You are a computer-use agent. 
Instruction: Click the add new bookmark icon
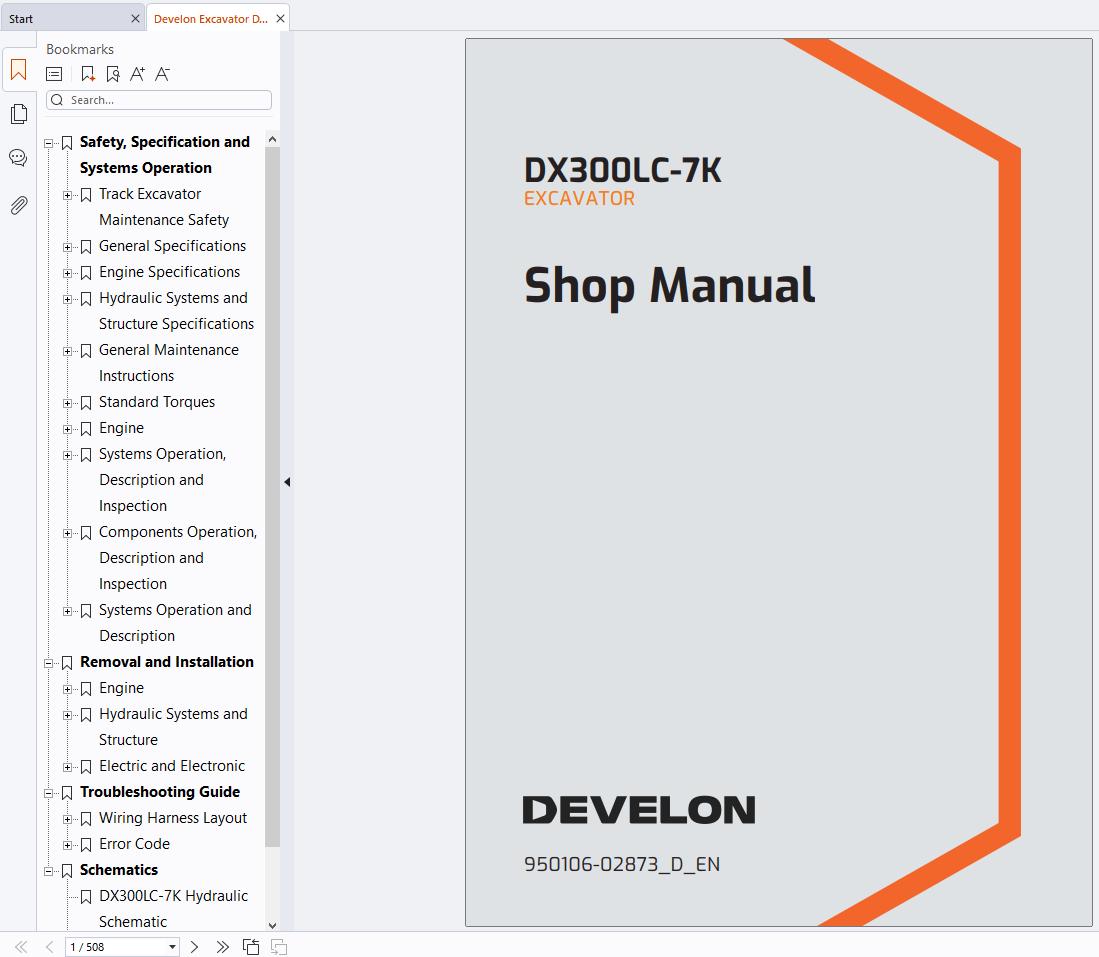[88, 74]
